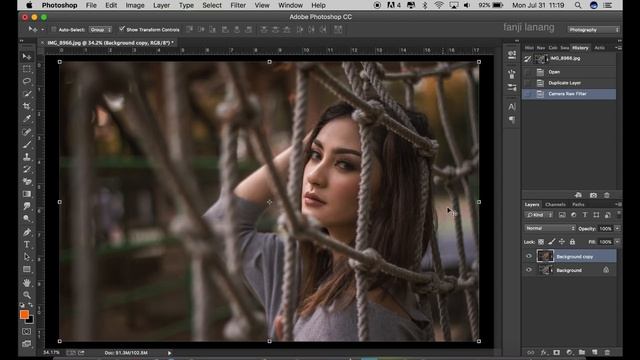The width and height of the screenshot is (640, 360).
Task: Link layers icon in Layers panel
Action: [531, 352]
